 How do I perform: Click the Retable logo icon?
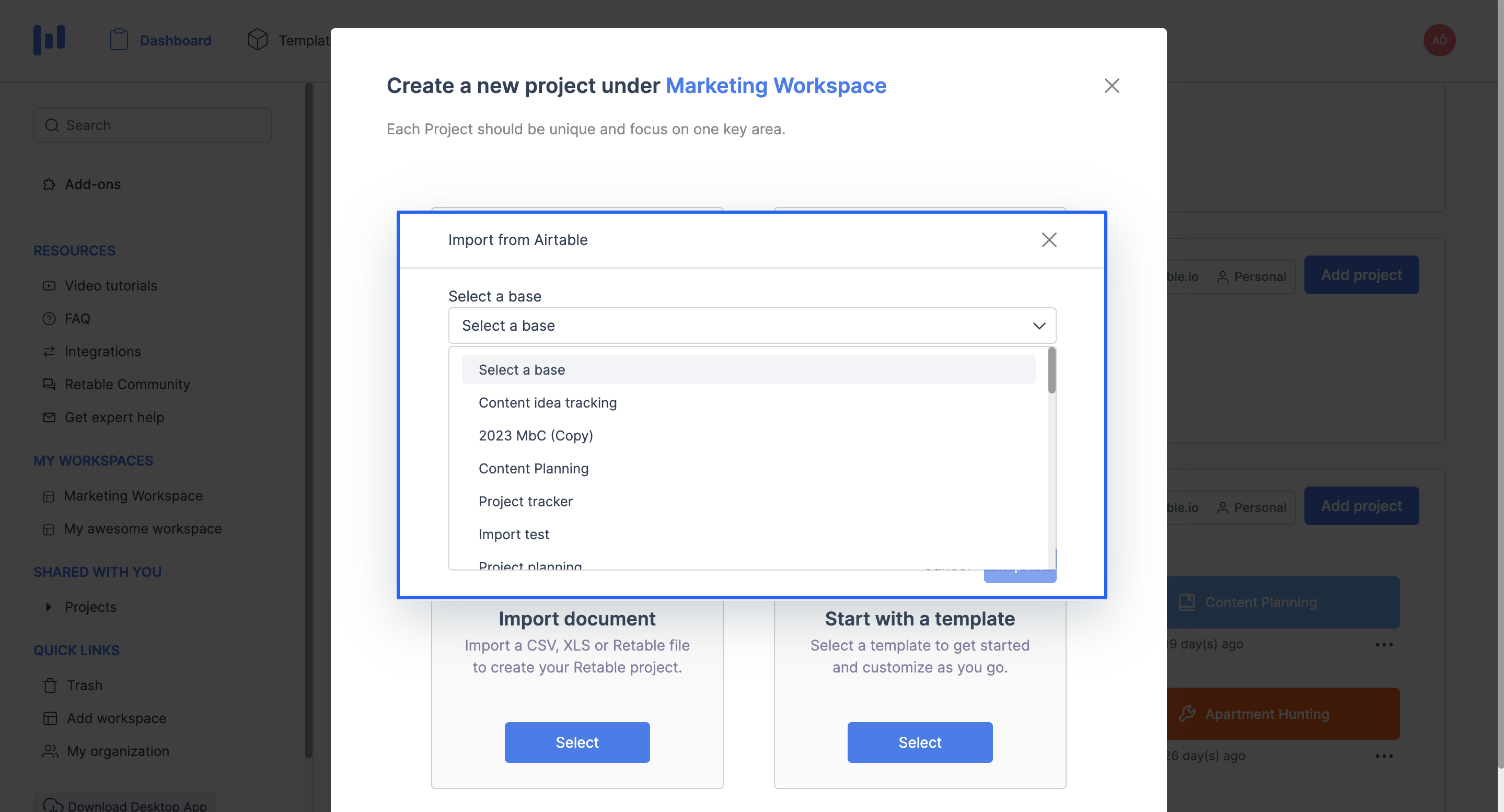point(50,39)
